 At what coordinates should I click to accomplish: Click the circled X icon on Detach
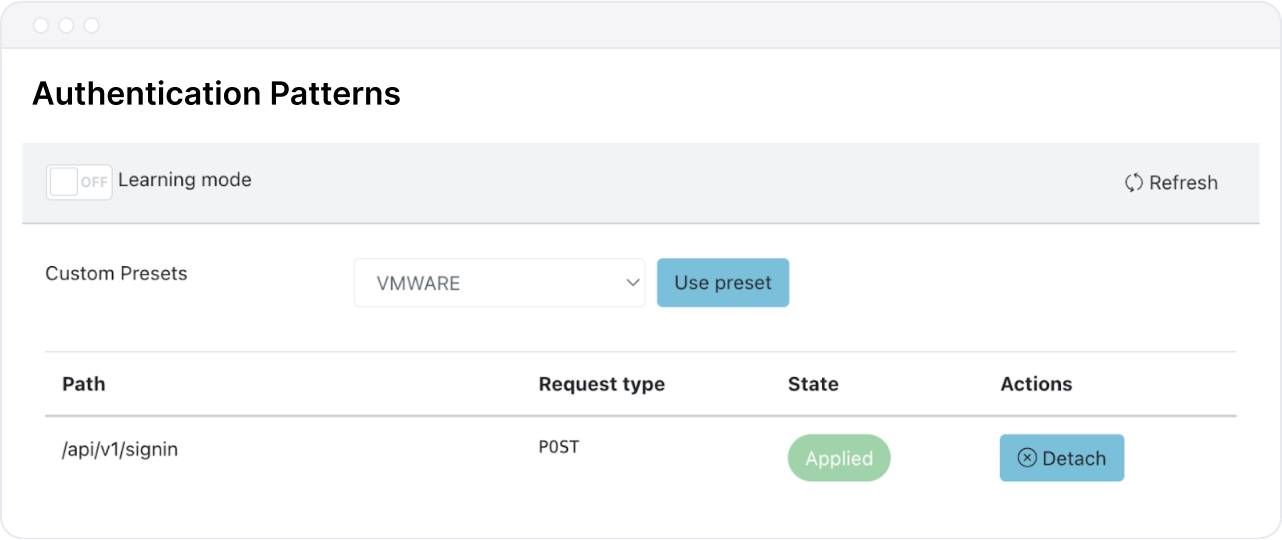click(x=1027, y=458)
